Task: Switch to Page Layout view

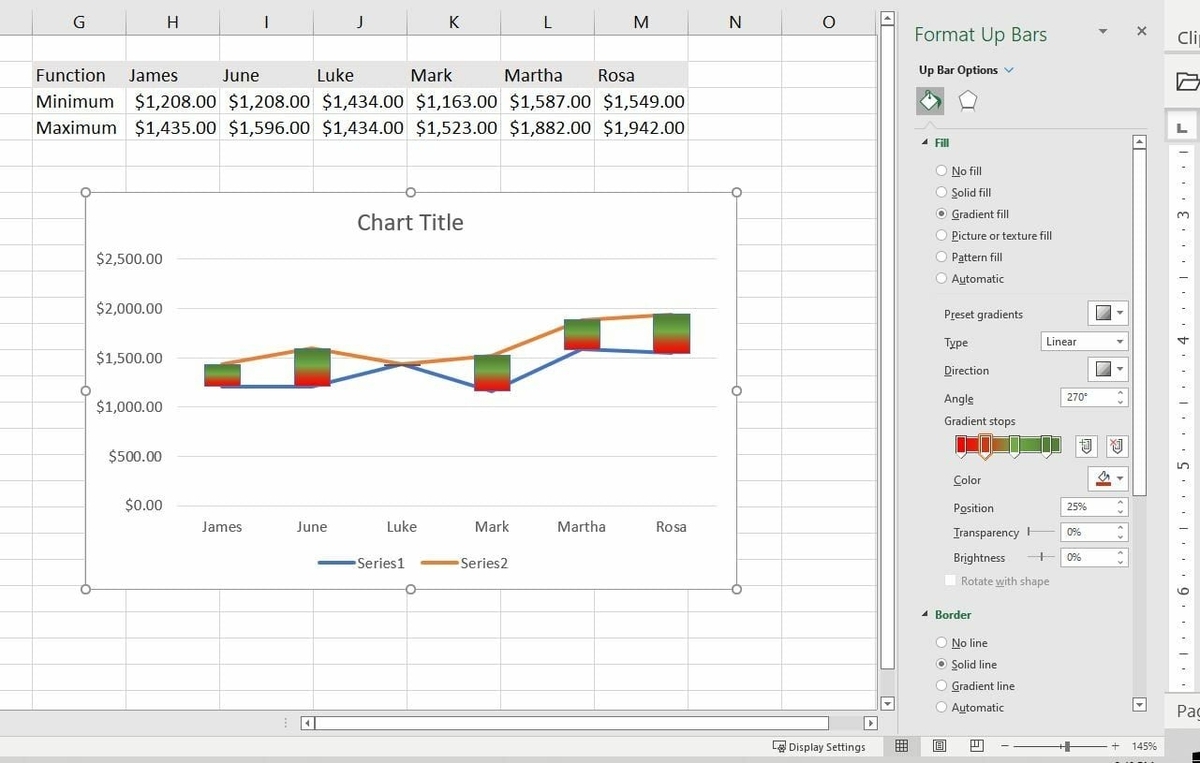Action: pos(938,746)
